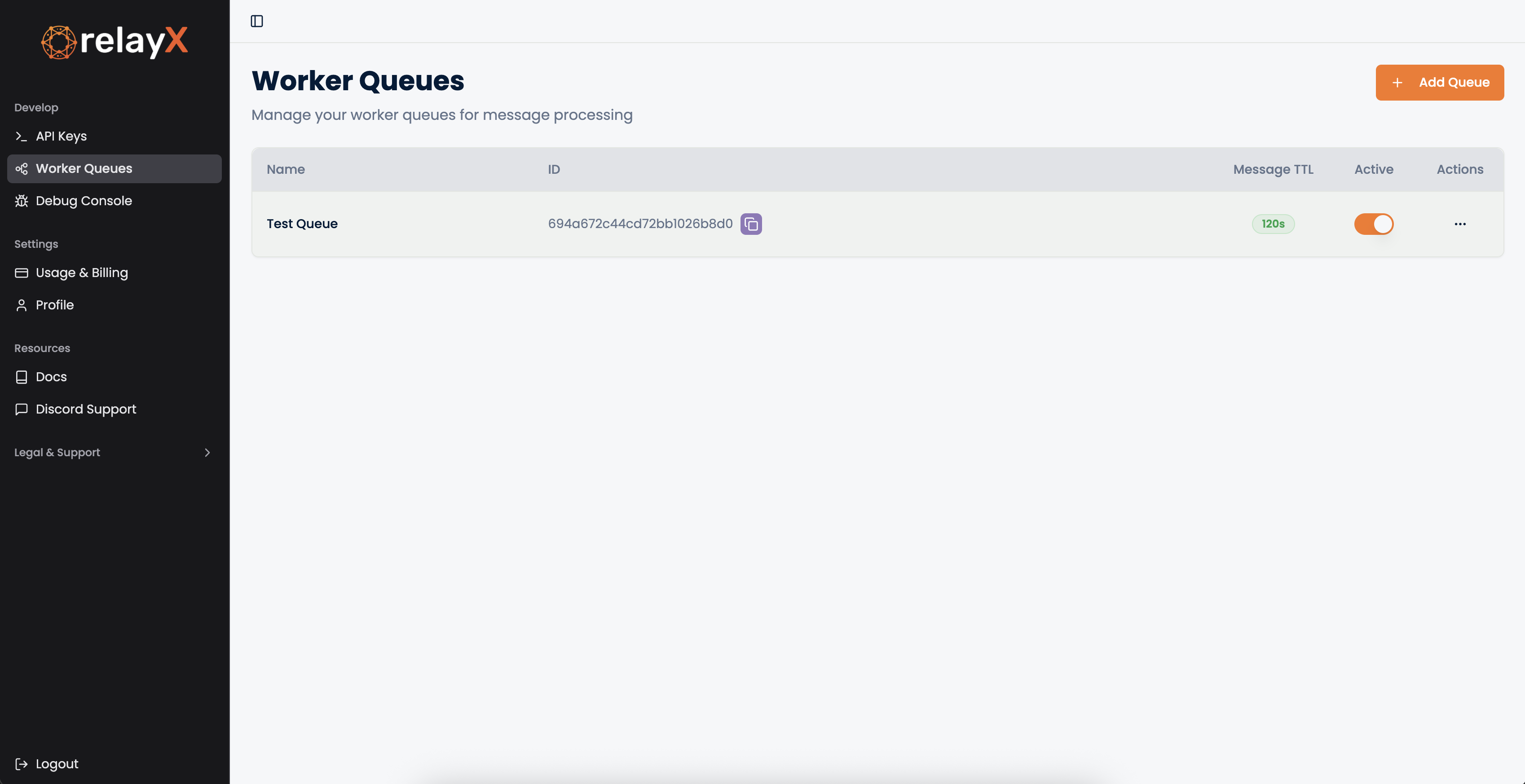Click the relayX logo
The height and width of the screenshot is (784, 1525).
click(x=114, y=41)
